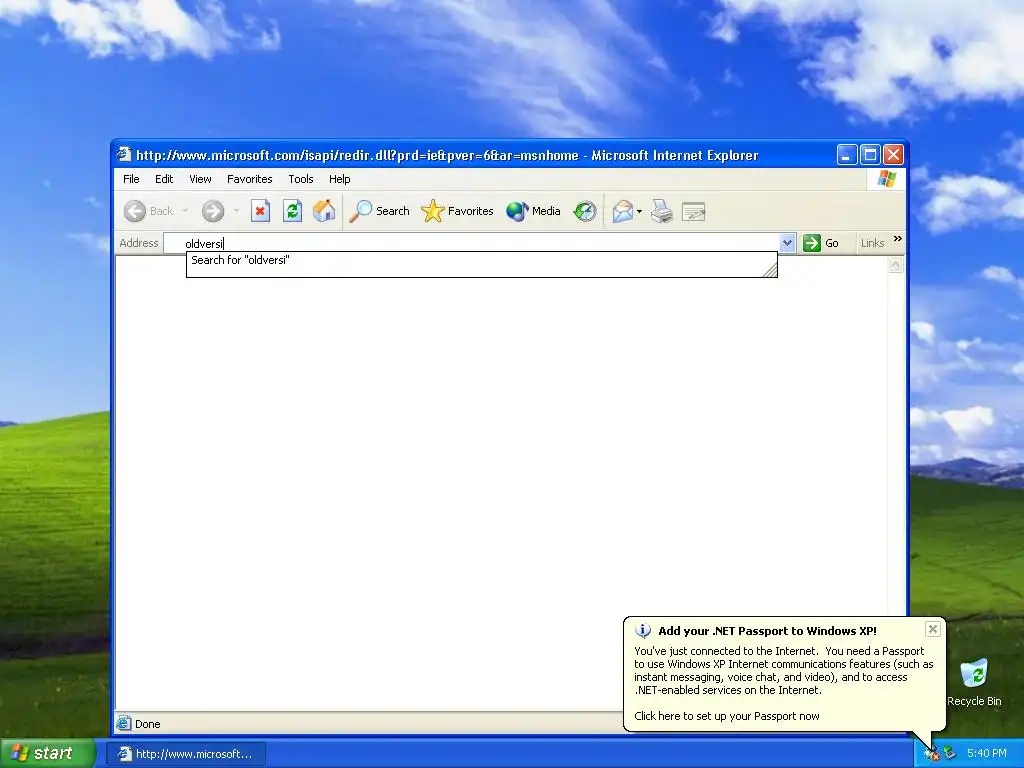Print the page with the printer icon

coord(662,211)
